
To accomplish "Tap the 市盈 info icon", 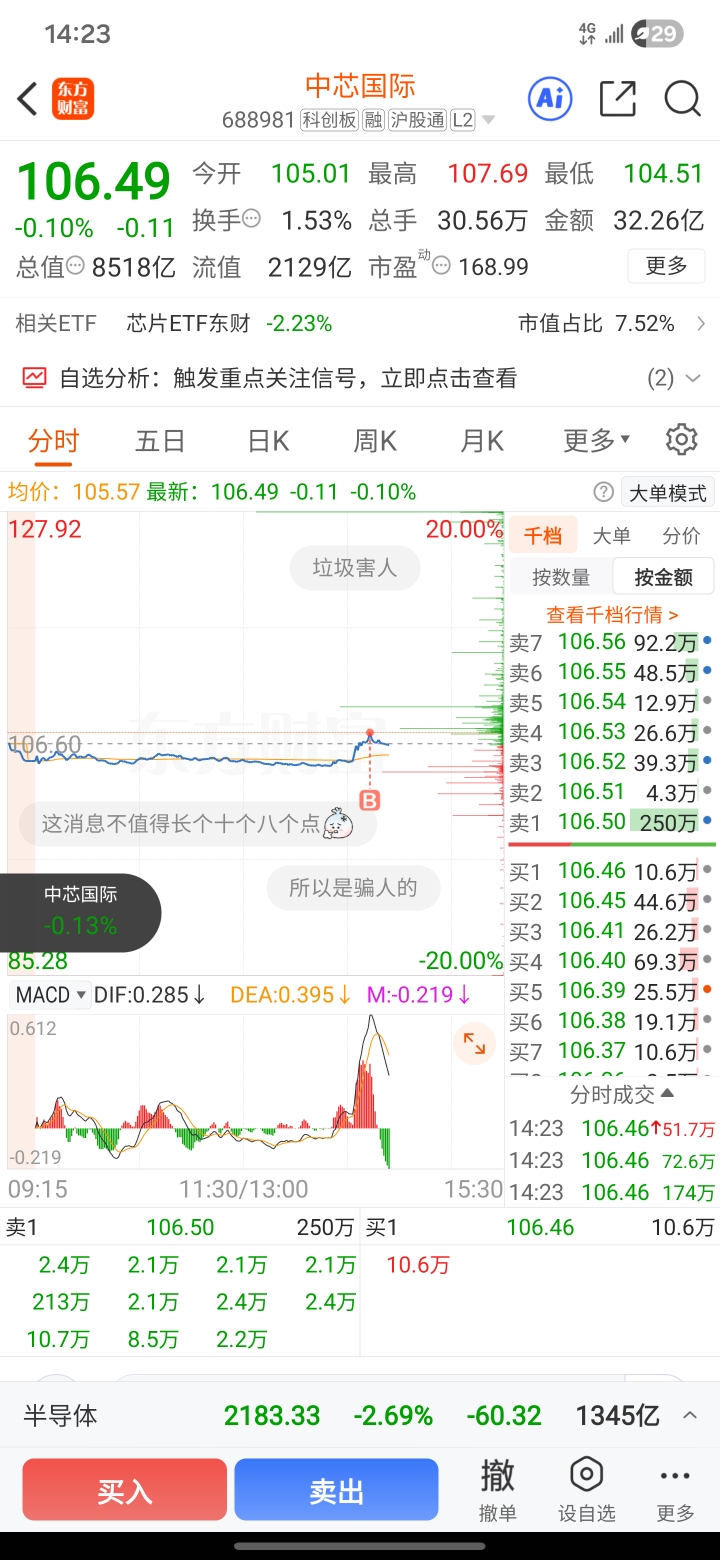I will coord(441,267).
